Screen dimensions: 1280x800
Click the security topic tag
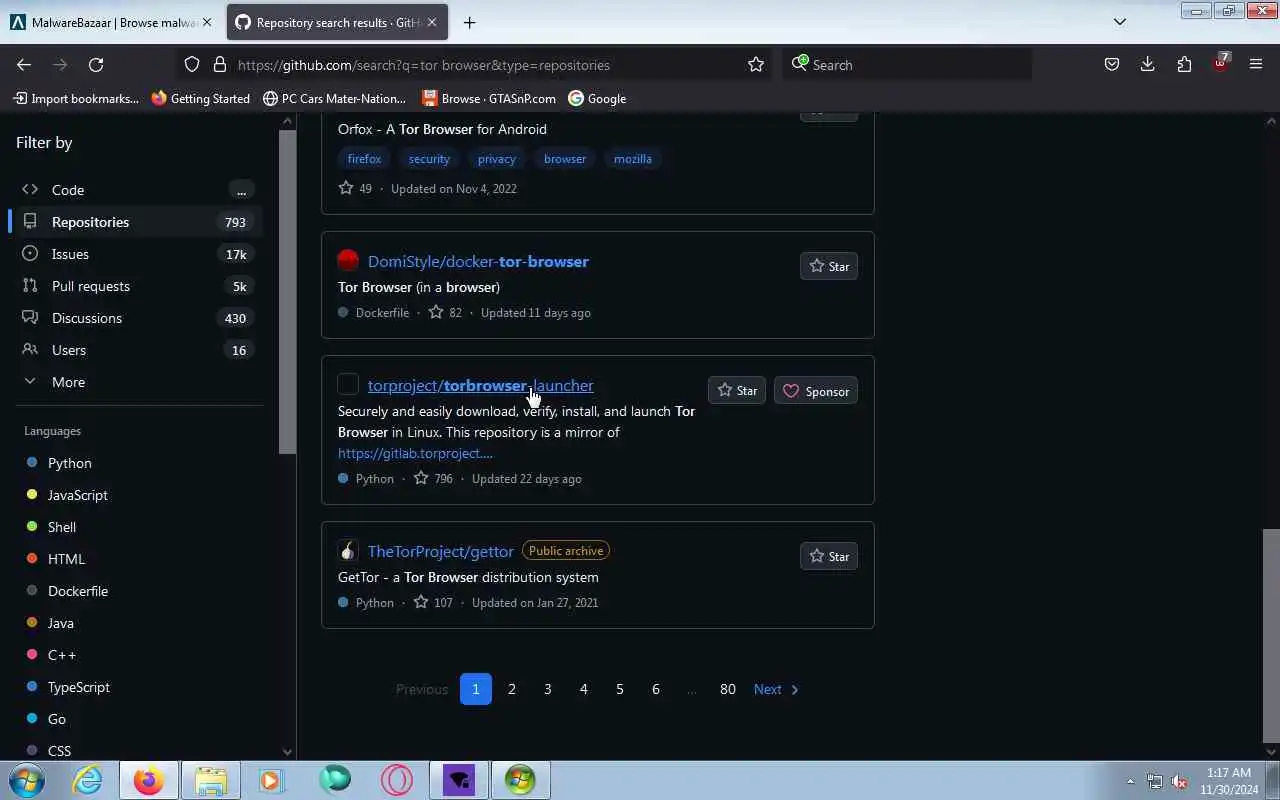pos(429,159)
